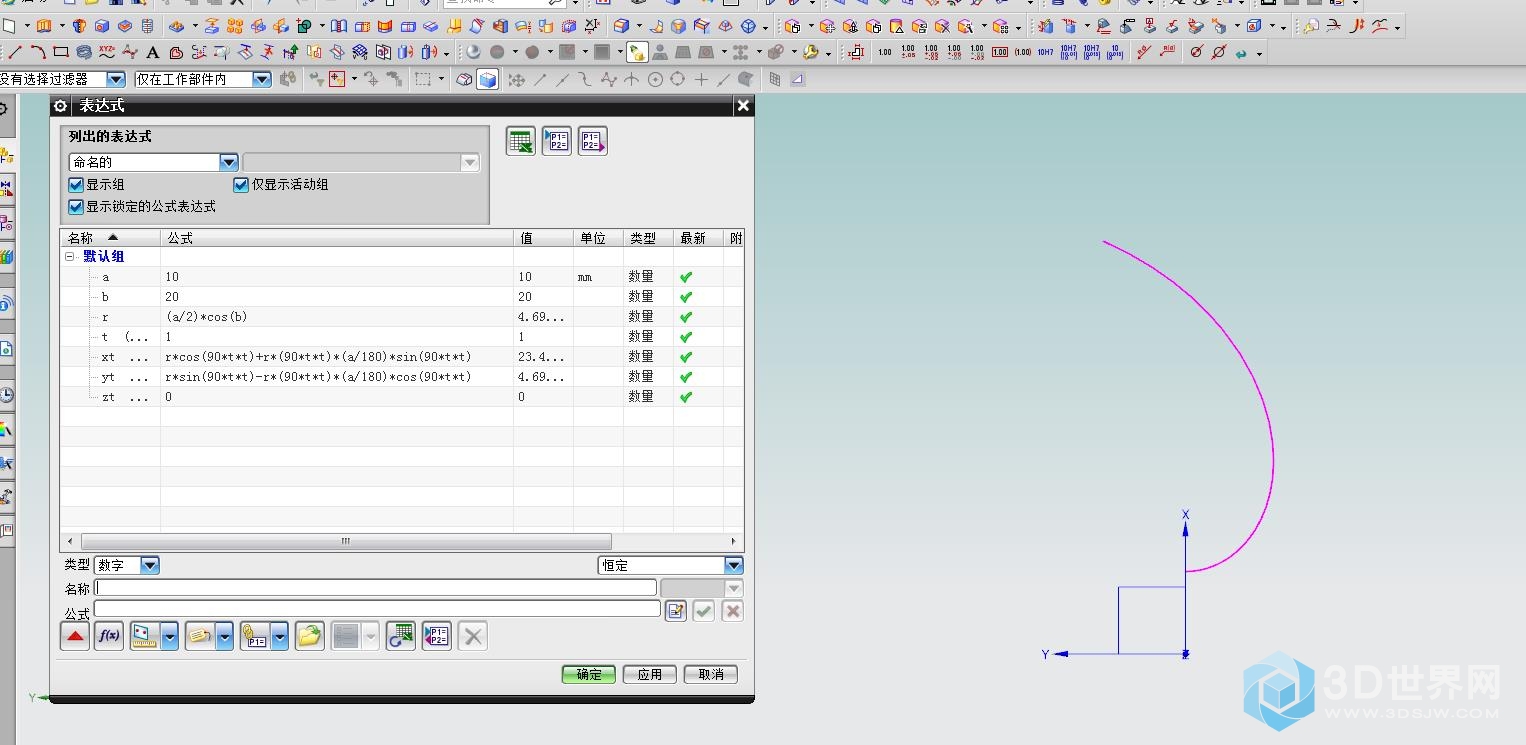Click the 公式 column header
The image size is (1526, 745).
[x=337, y=238]
